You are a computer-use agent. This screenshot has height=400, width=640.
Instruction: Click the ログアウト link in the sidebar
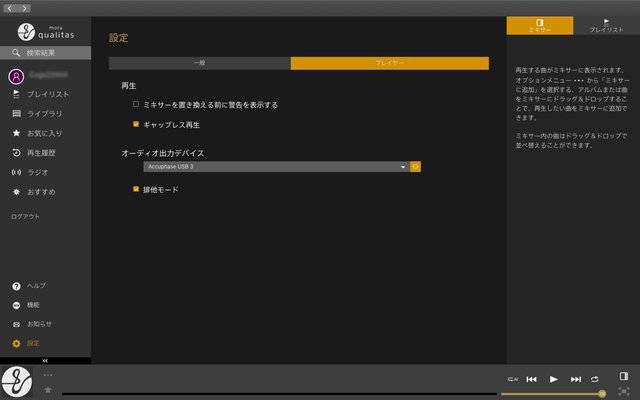tap(26, 216)
